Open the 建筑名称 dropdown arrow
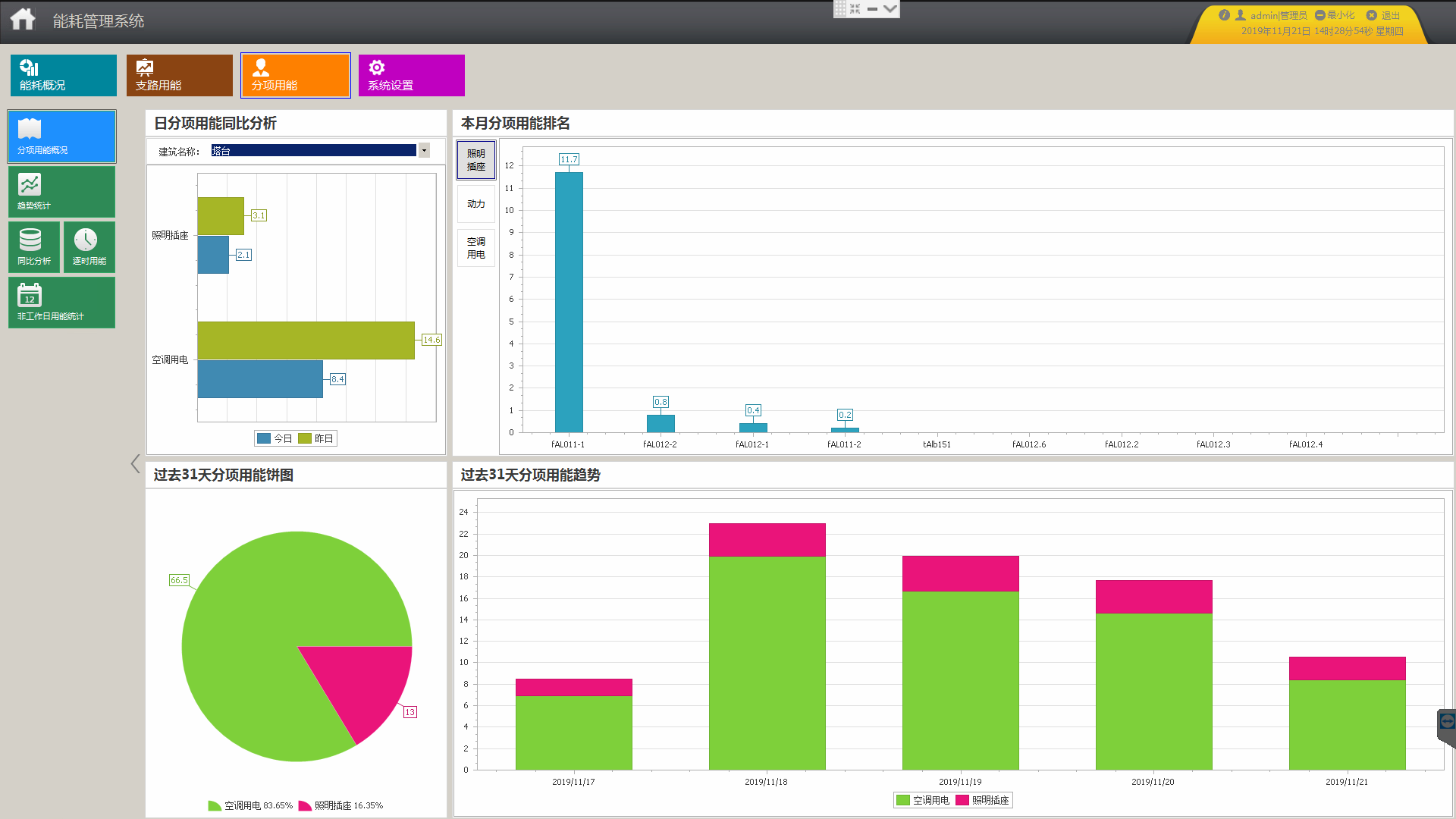The image size is (1456, 819). [x=425, y=151]
